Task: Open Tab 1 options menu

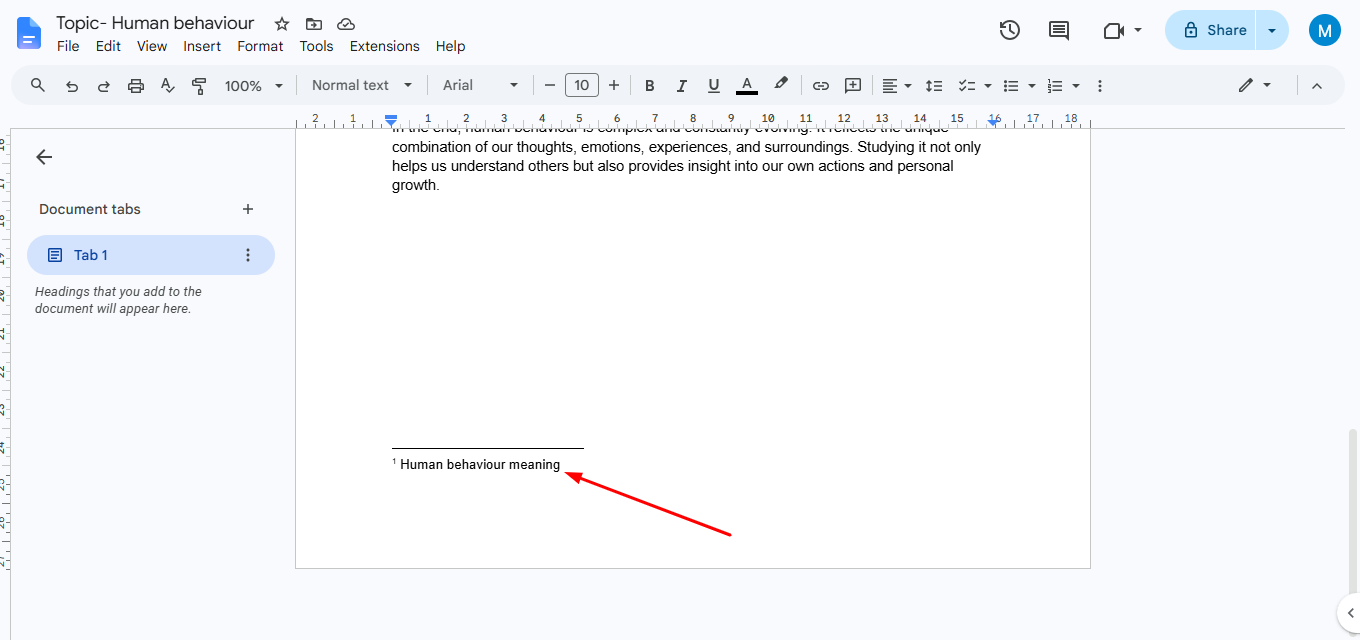Action: coord(248,255)
